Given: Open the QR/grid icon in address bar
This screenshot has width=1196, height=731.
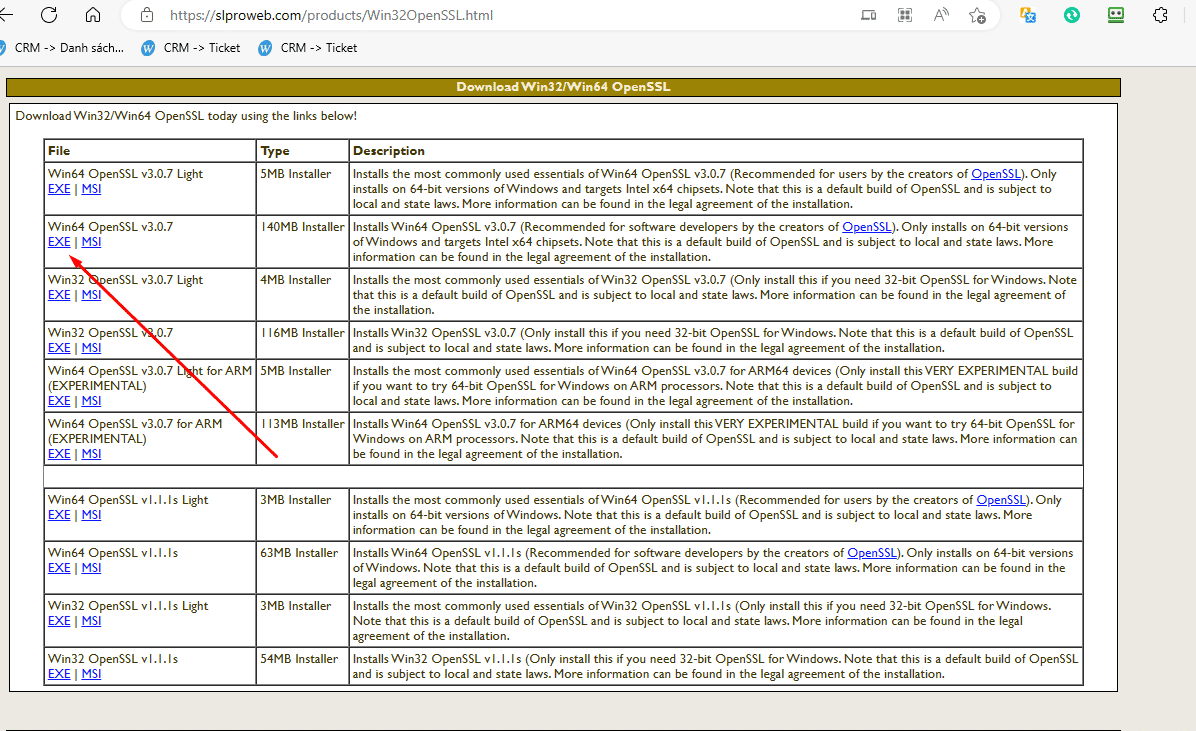Looking at the screenshot, I should (905, 15).
